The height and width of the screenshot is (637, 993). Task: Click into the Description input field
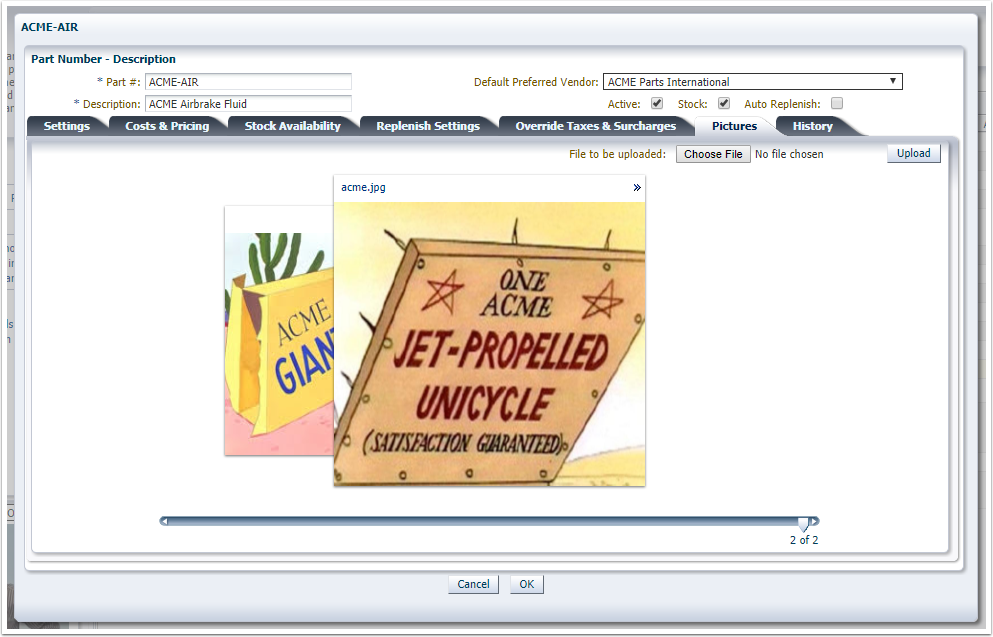pos(248,104)
